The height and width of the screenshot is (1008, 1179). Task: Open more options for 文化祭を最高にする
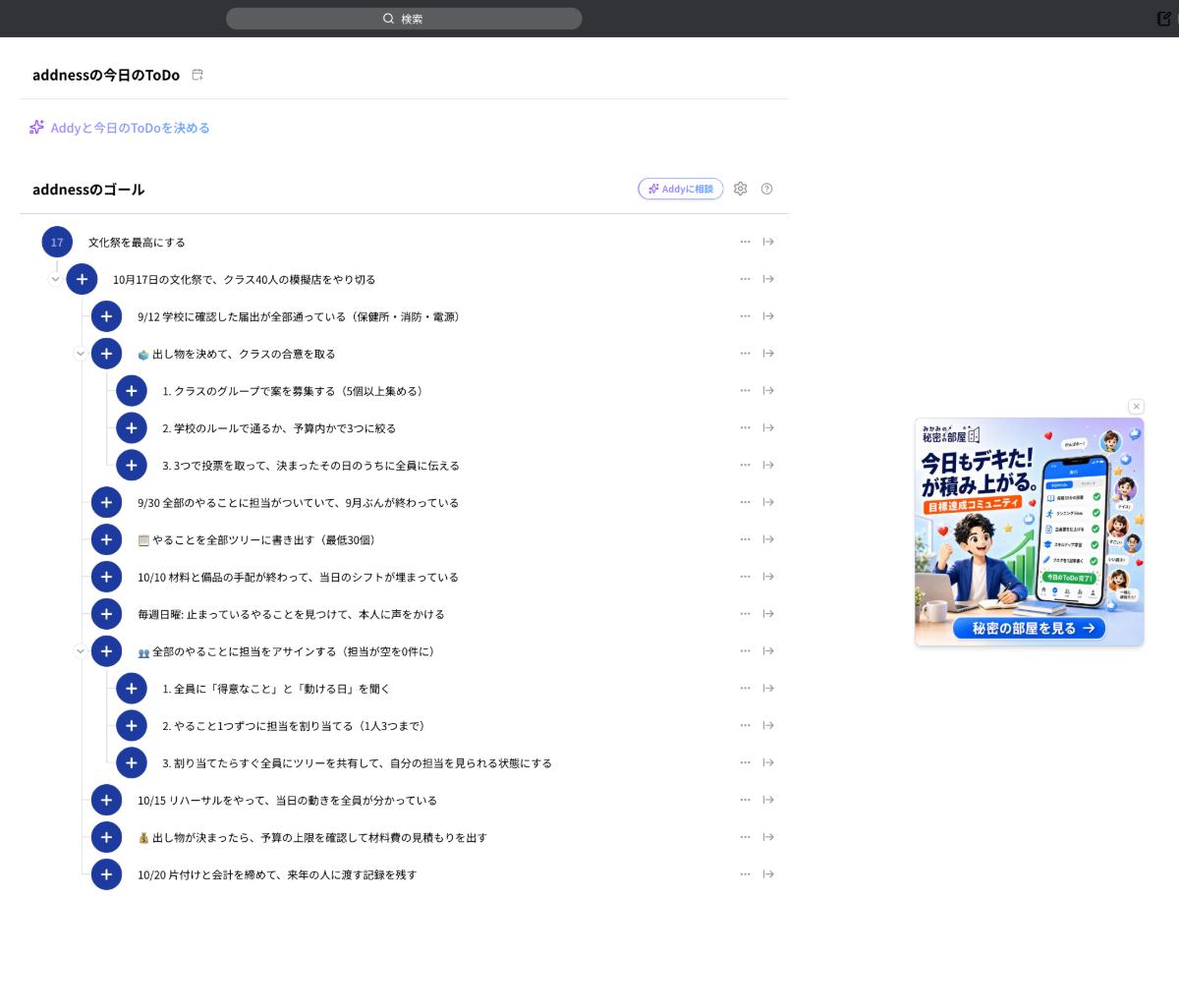[745, 242]
